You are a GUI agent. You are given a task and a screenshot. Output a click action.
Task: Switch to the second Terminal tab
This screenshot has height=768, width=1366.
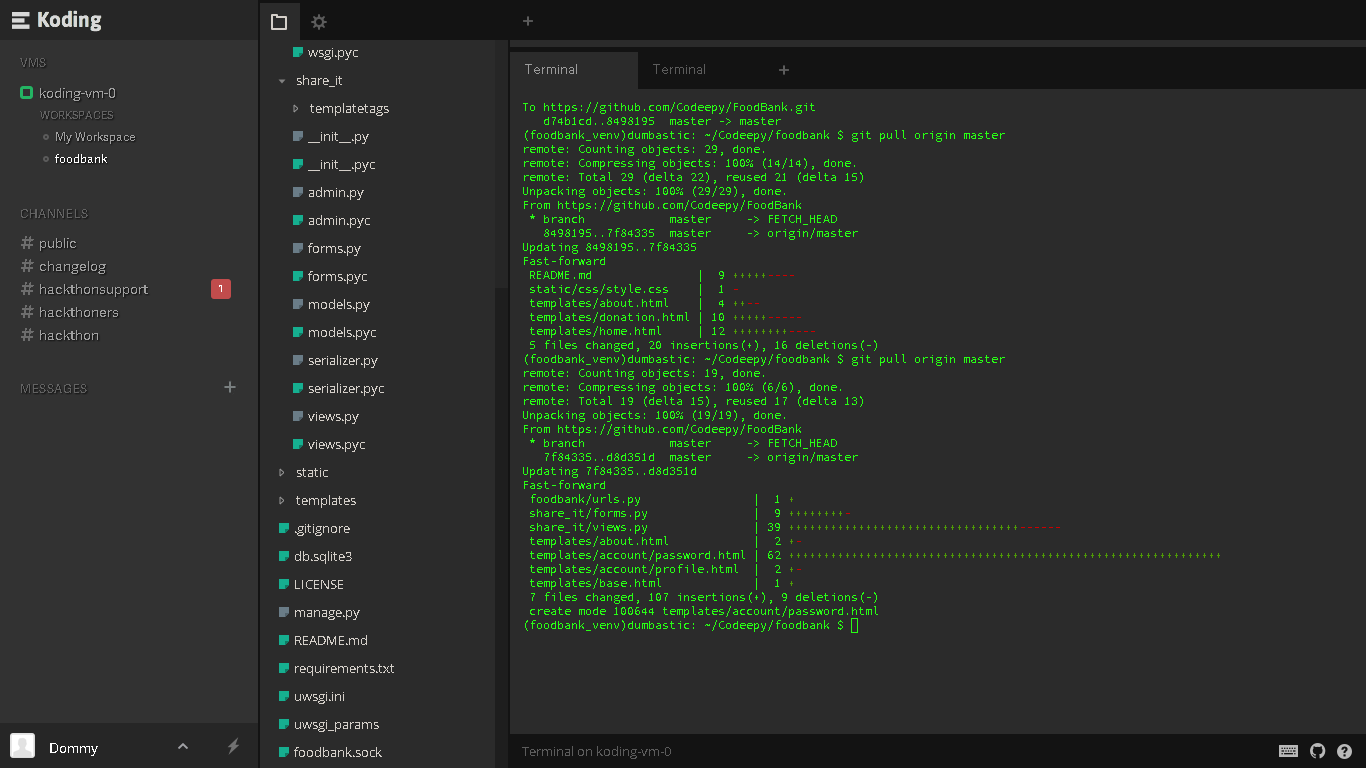pos(679,70)
